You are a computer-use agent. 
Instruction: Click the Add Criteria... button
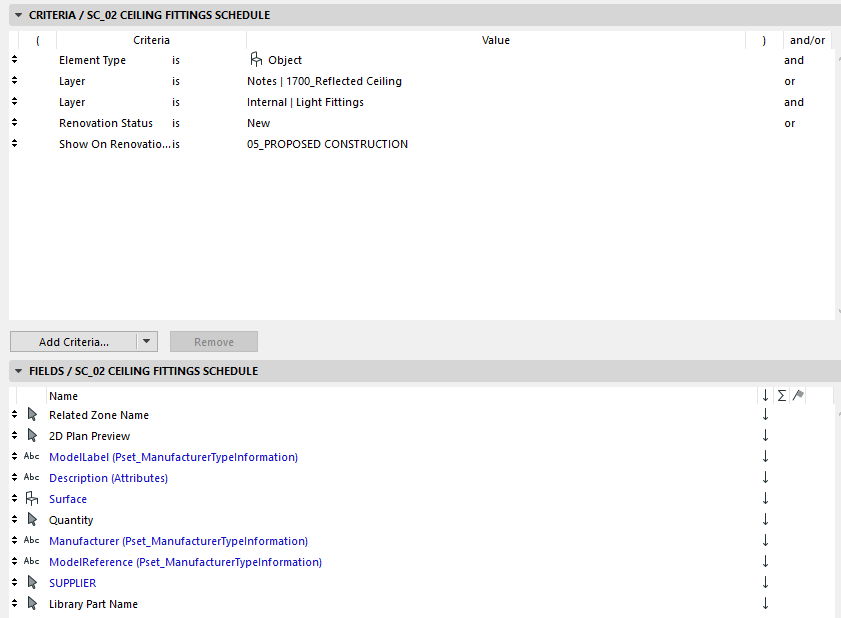pos(73,342)
